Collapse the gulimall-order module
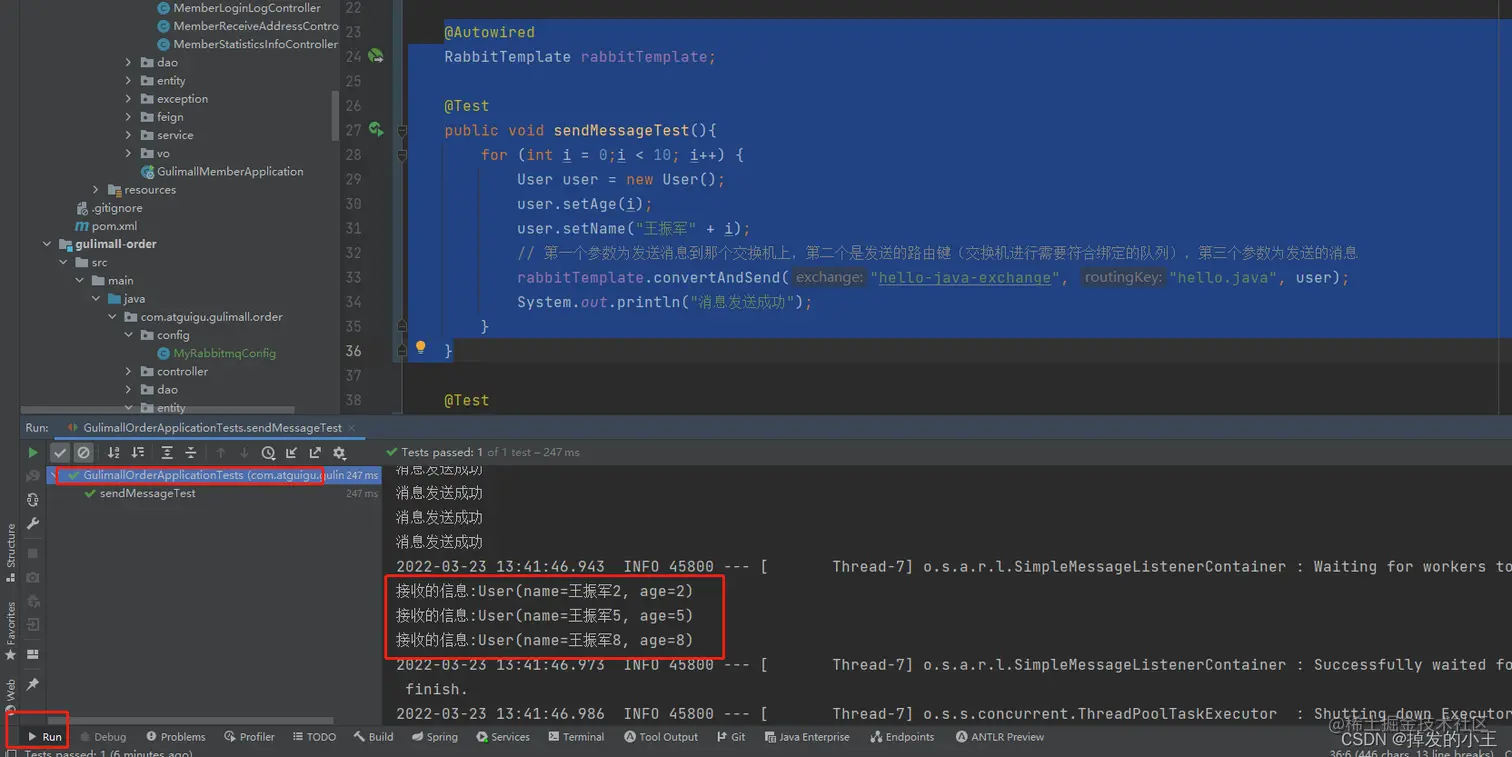The height and width of the screenshot is (757, 1512). [47, 244]
